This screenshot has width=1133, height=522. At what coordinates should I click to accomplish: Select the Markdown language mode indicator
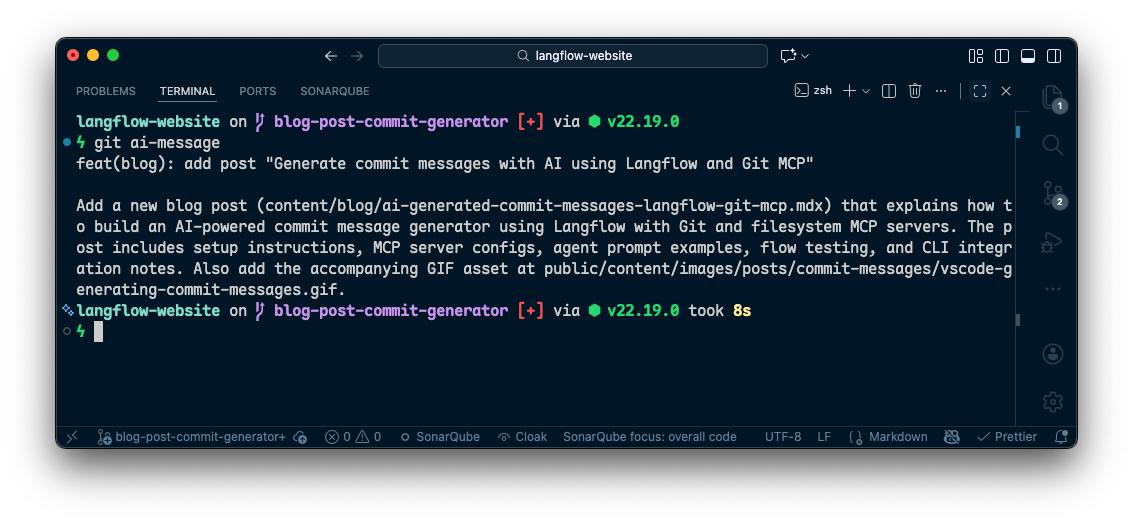888,437
